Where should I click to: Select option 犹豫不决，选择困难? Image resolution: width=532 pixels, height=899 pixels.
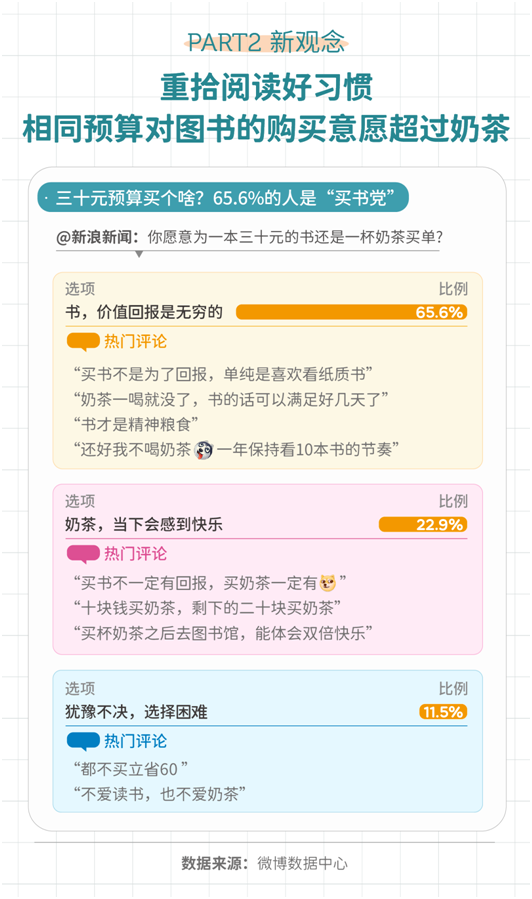[x=136, y=712]
